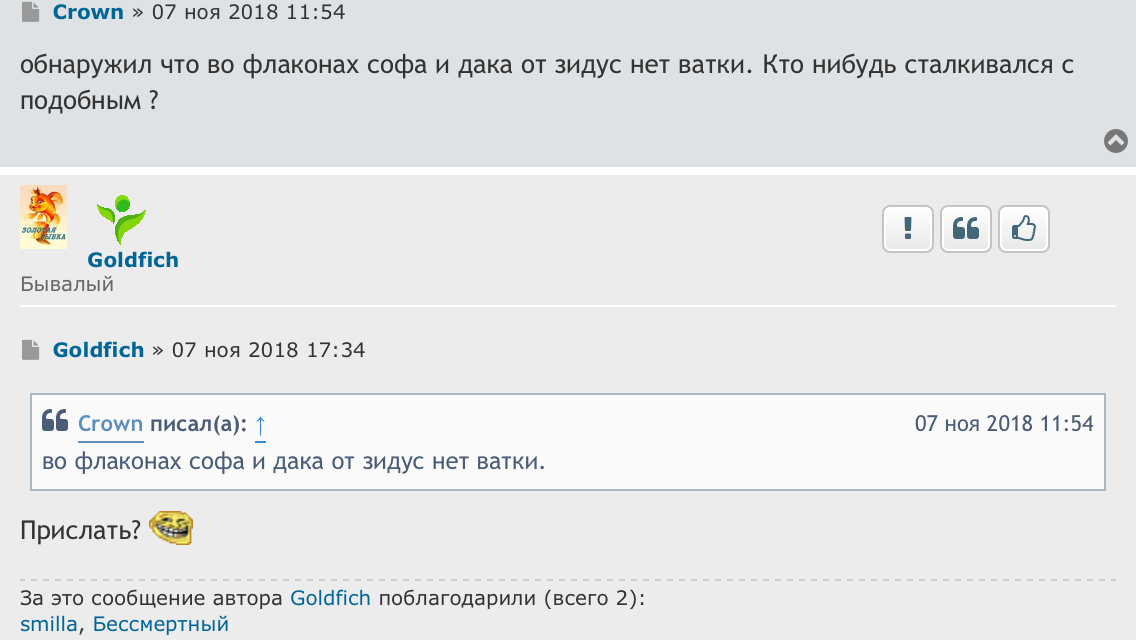1136x640 pixels.
Task: Click the post icon beside Goldfich's post date
Action: (x=30, y=350)
